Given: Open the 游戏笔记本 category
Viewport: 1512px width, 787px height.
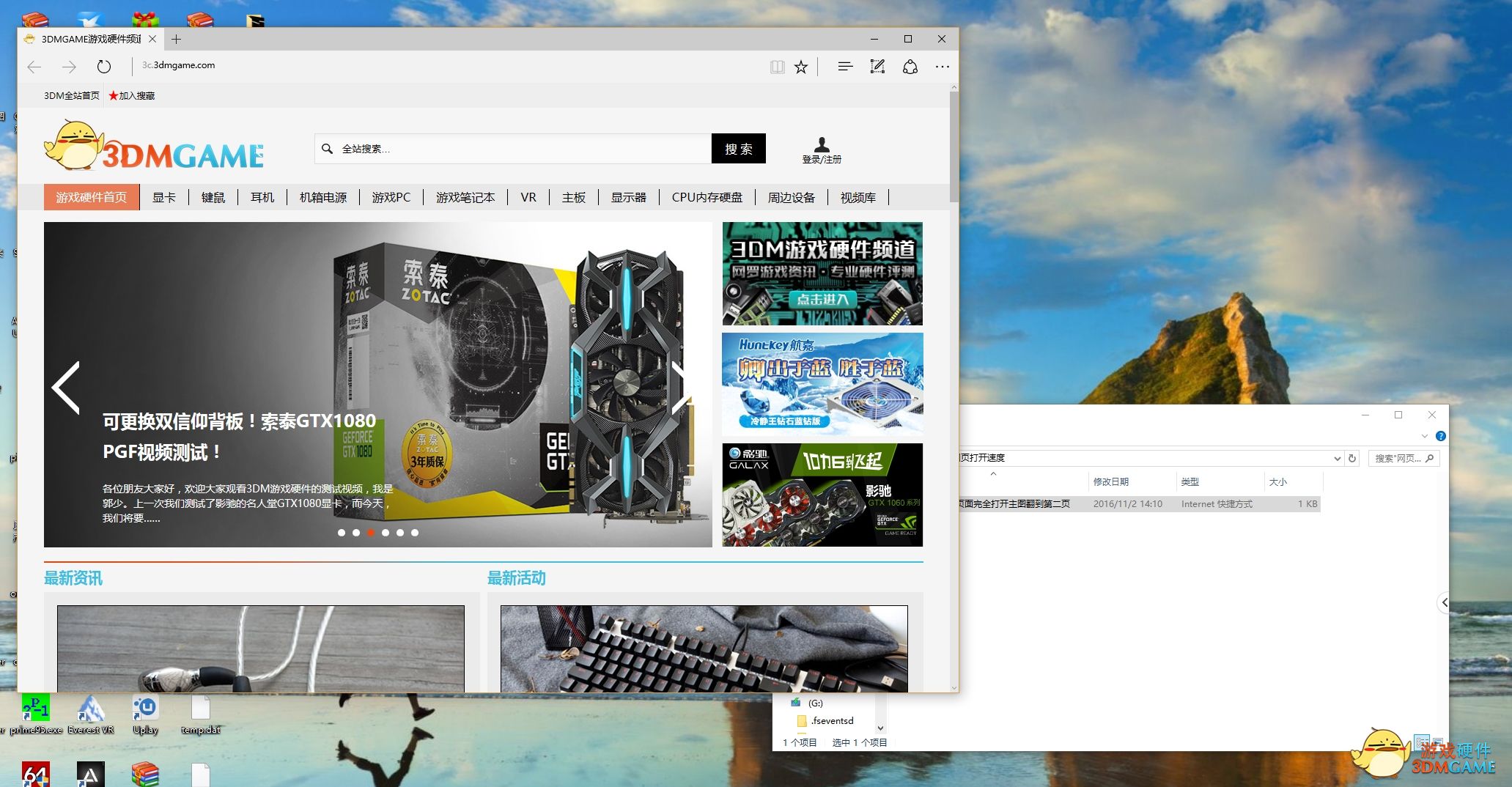Looking at the screenshot, I should (465, 197).
